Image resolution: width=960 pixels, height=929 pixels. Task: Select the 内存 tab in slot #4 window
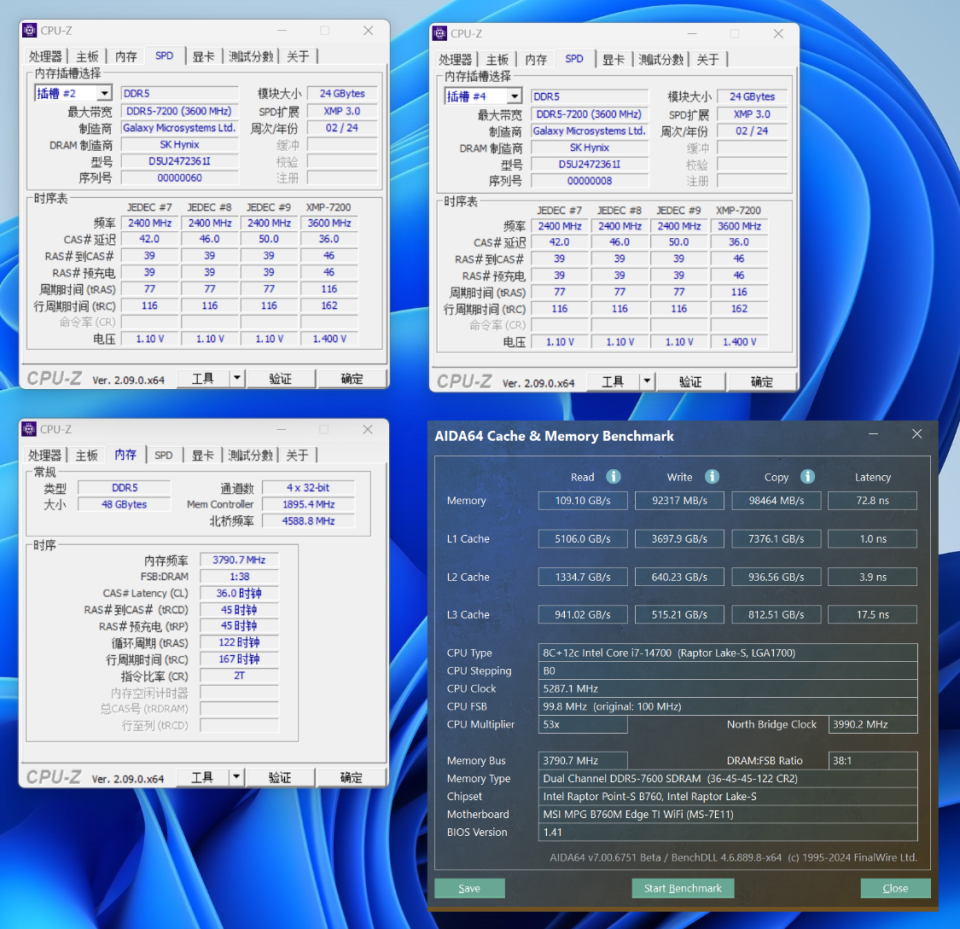(x=536, y=59)
